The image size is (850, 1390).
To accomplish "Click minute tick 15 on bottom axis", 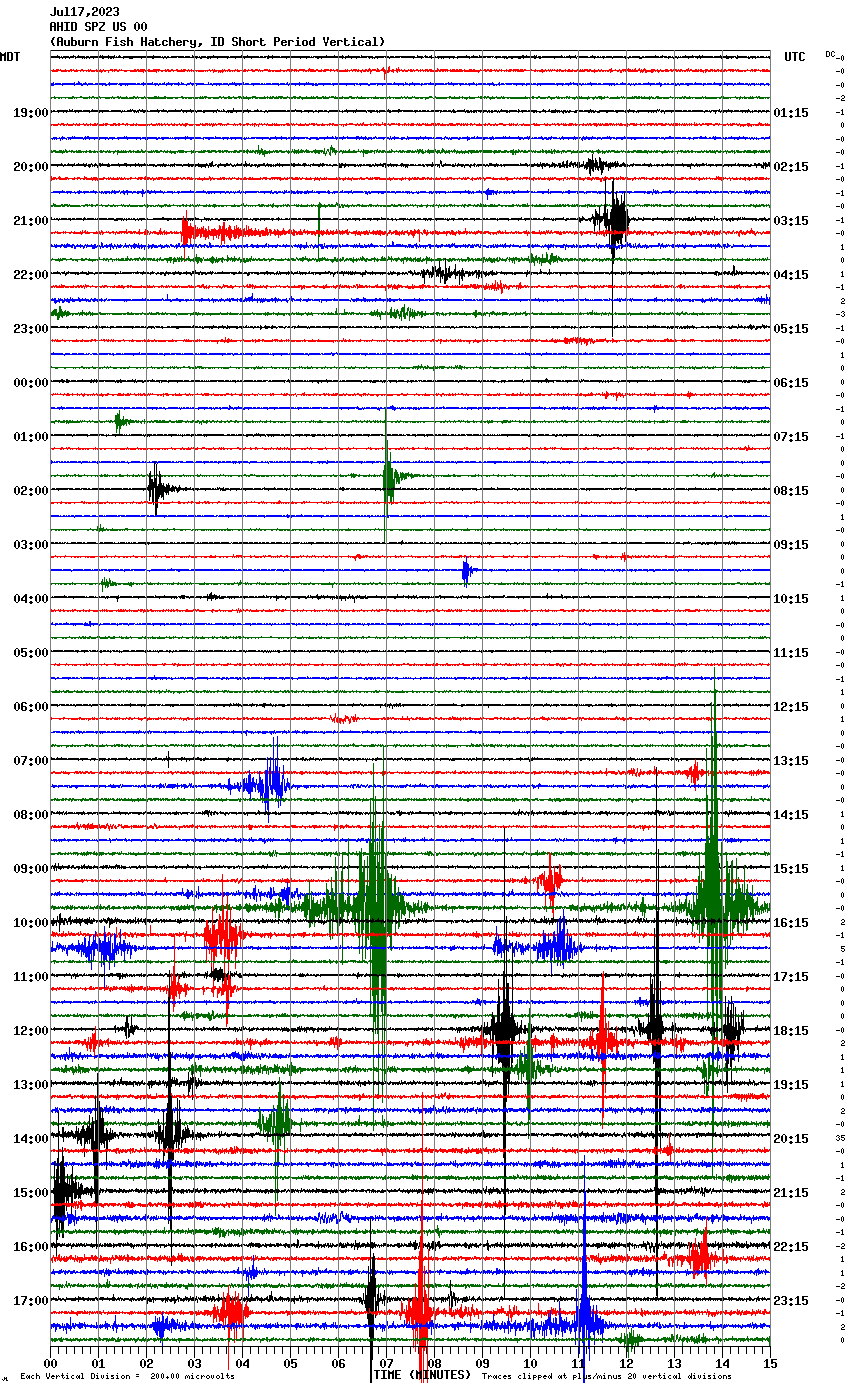I will coord(770,1363).
